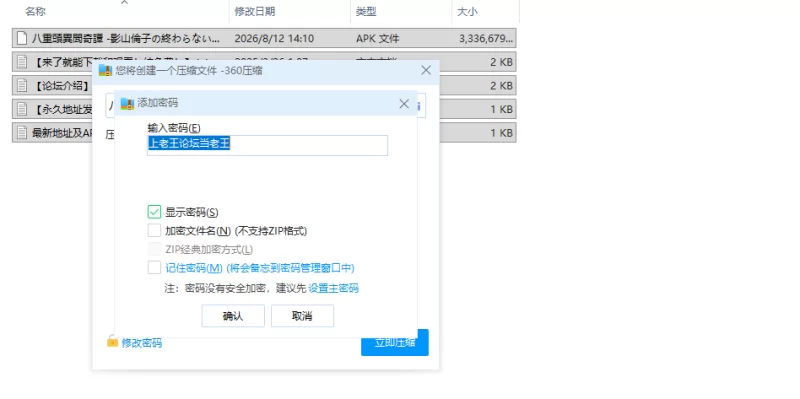Select the 八重隠異聞奇譚 APK file row

(x=264, y=38)
